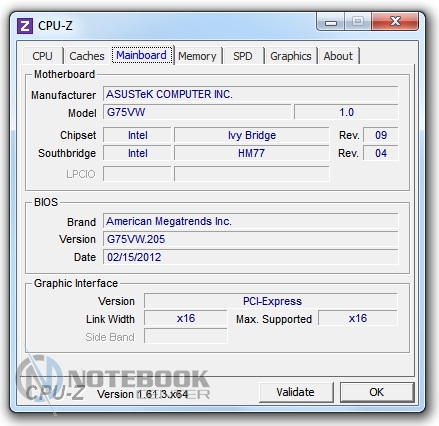Open the SPD tab
The height and width of the screenshot is (426, 439).
243,56
